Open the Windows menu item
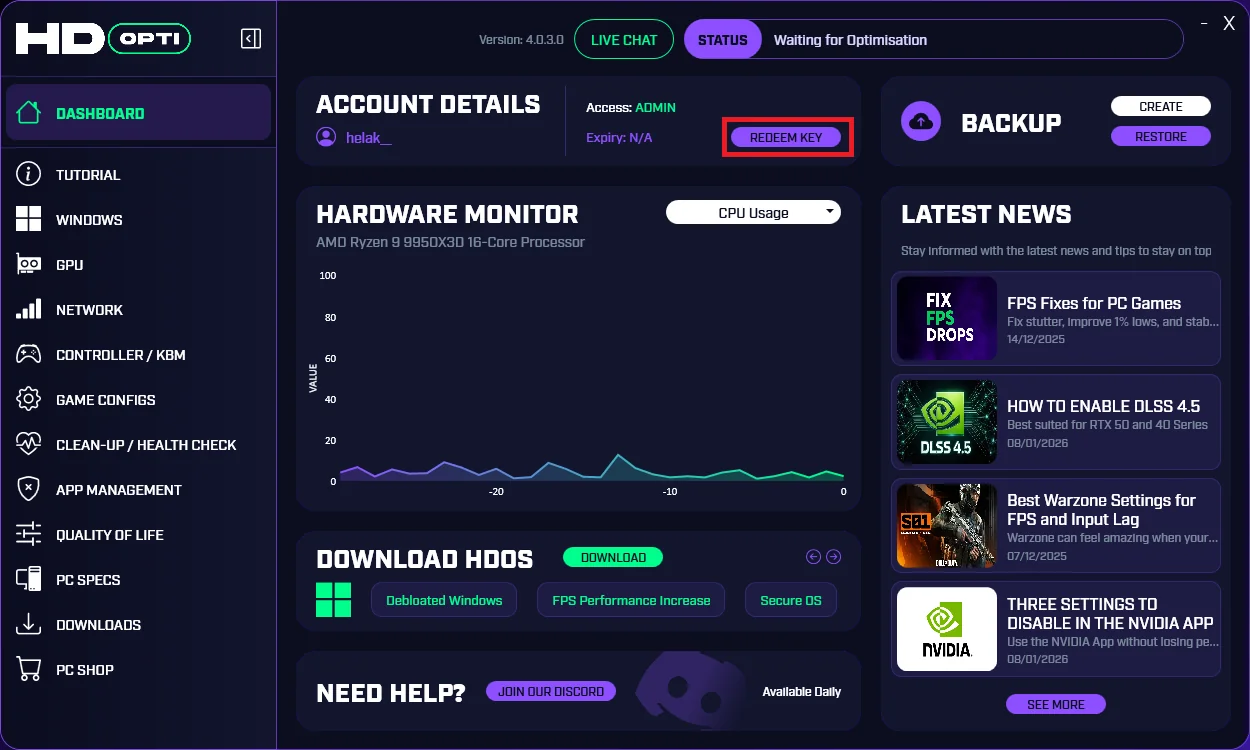The width and height of the screenshot is (1250, 750). pos(89,220)
